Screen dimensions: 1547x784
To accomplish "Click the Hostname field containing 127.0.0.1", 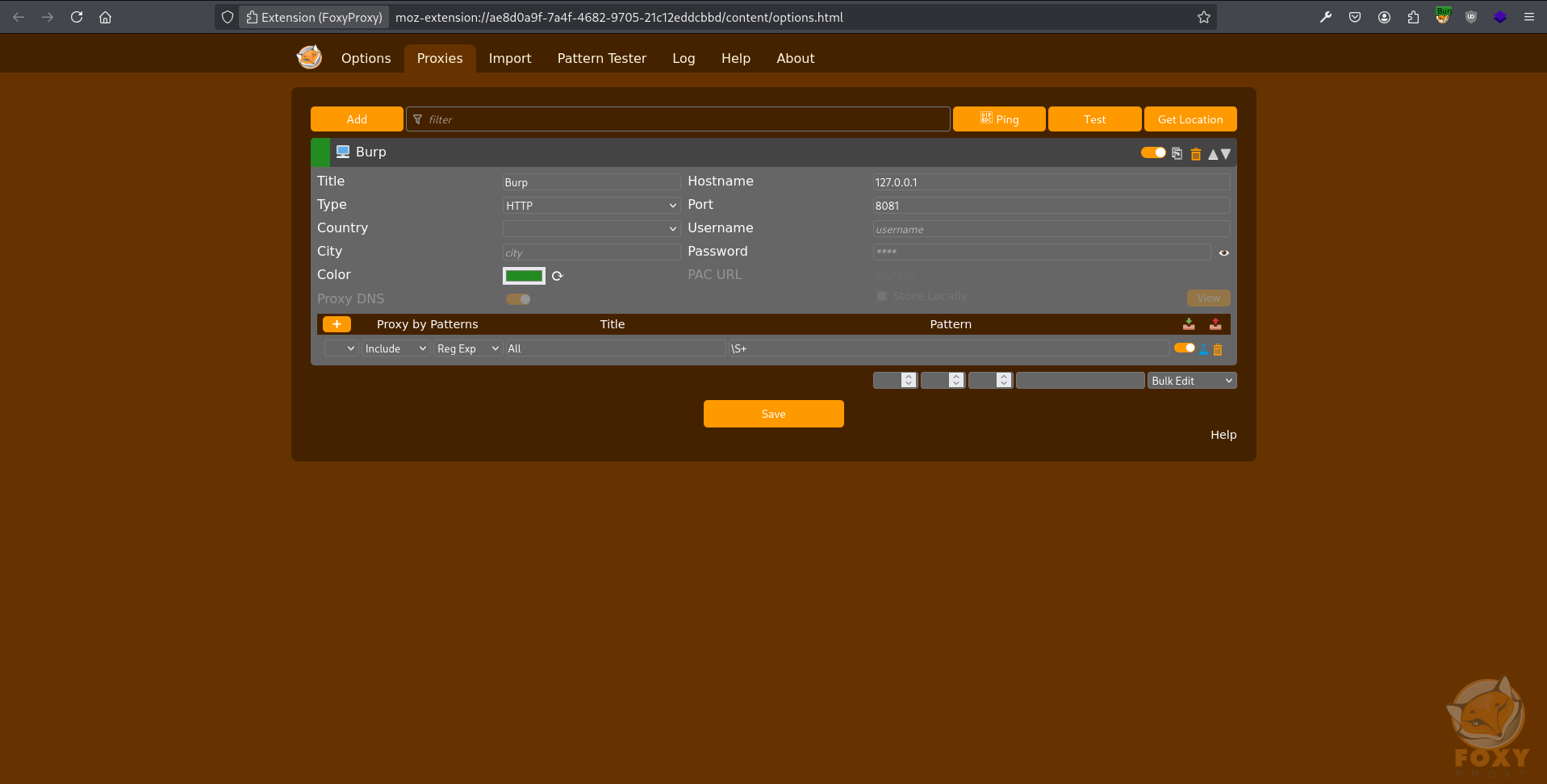I will coord(1052,182).
